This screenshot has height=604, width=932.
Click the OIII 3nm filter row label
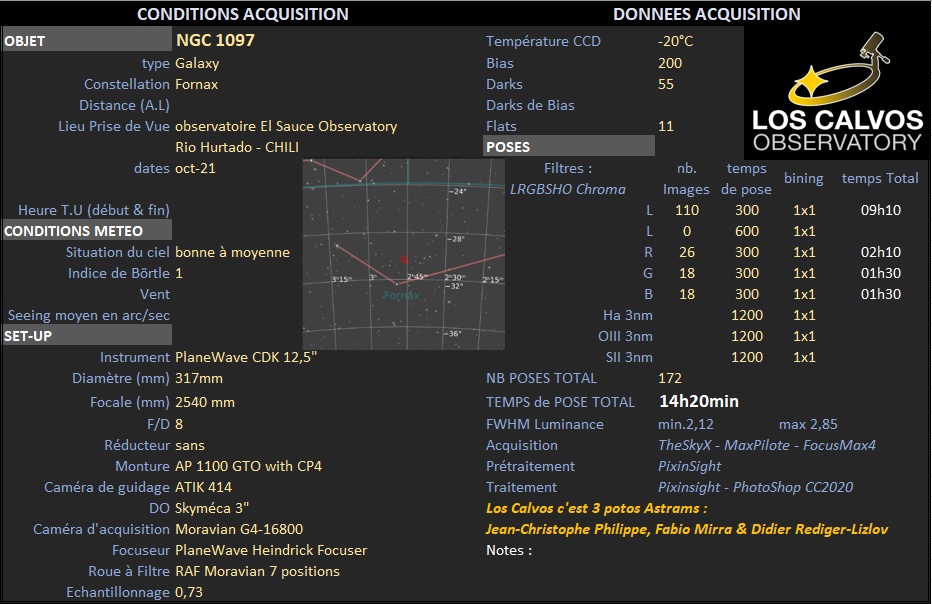625,336
